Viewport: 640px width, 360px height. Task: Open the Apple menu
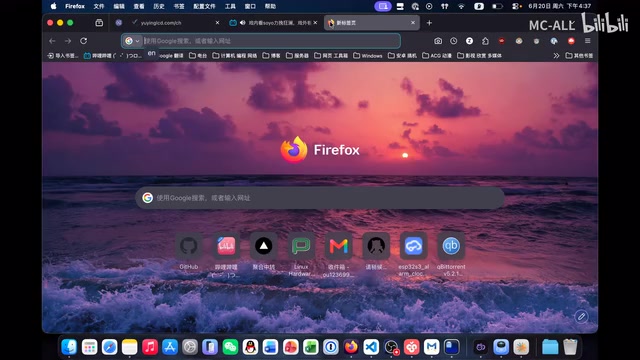(x=53, y=6)
